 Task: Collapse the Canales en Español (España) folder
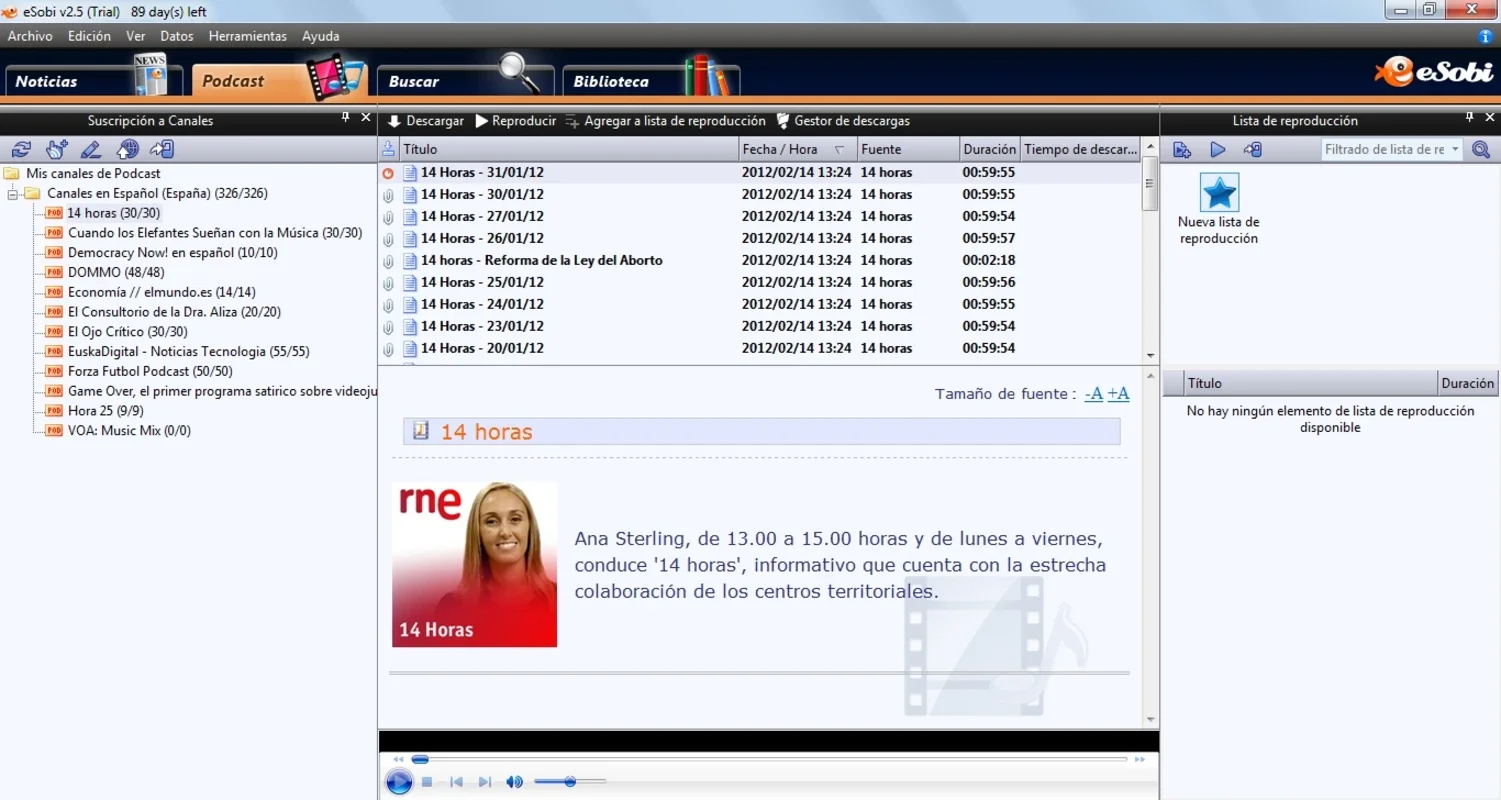(x=13, y=193)
